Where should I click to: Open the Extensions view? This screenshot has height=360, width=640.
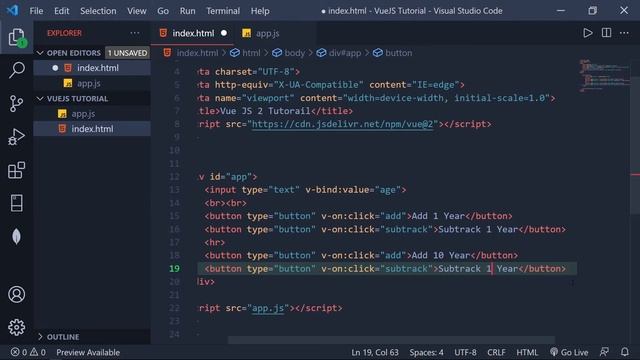[16, 170]
